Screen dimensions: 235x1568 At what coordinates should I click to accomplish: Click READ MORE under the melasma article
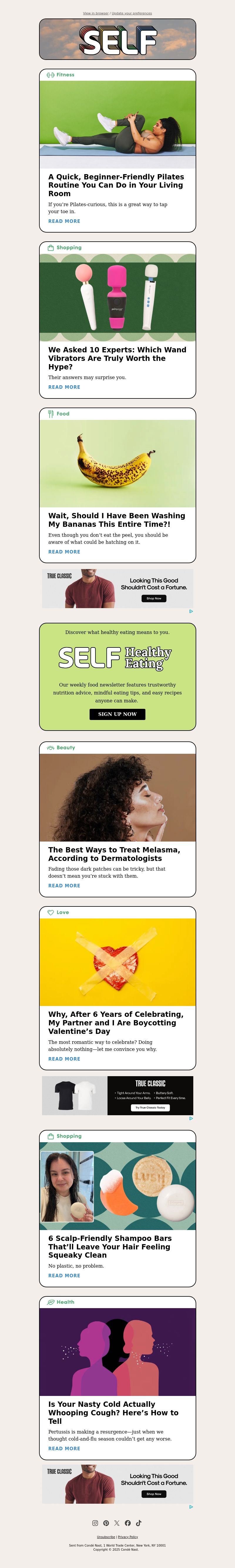click(64, 886)
